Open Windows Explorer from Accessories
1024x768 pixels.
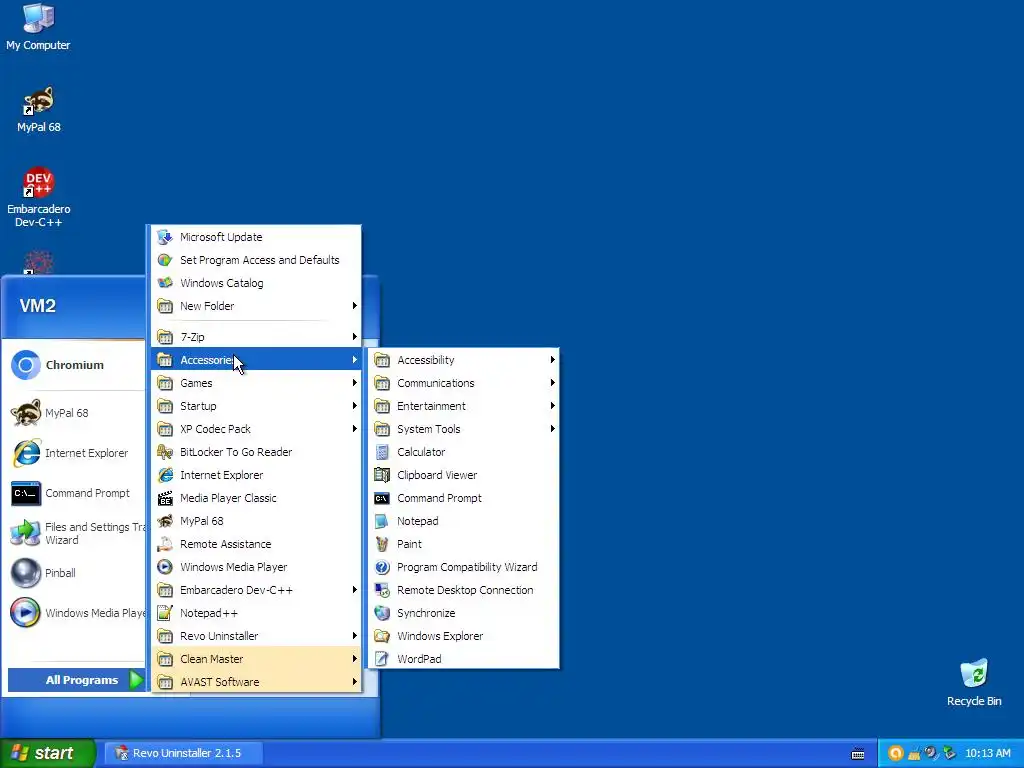pos(464,635)
